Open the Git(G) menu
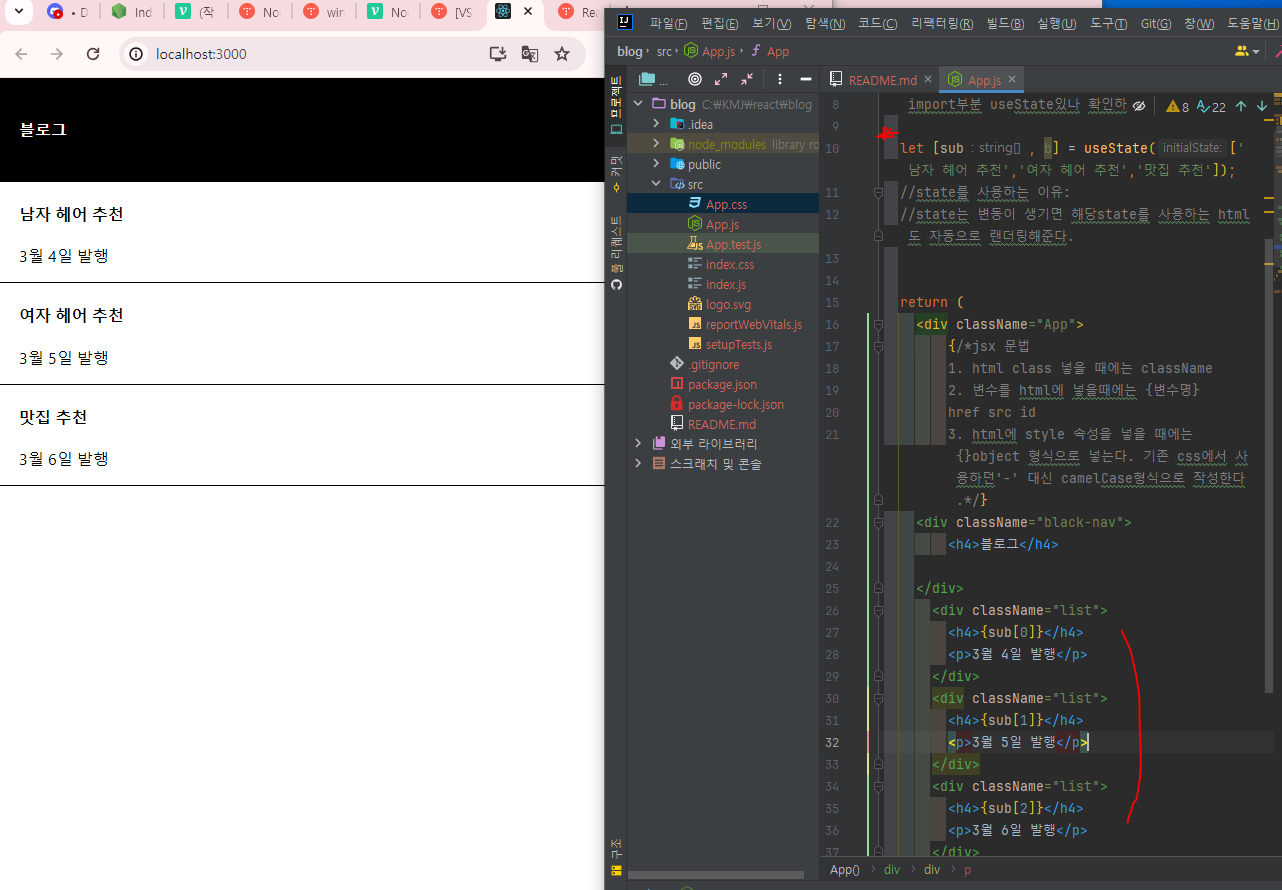Image resolution: width=1282 pixels, height=890 pixels. (x=1156, y=23)
